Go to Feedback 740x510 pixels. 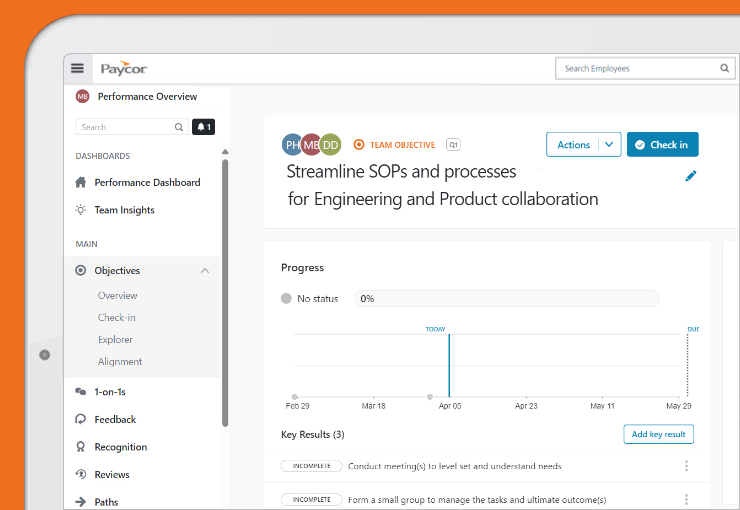(x=115, y=419)
